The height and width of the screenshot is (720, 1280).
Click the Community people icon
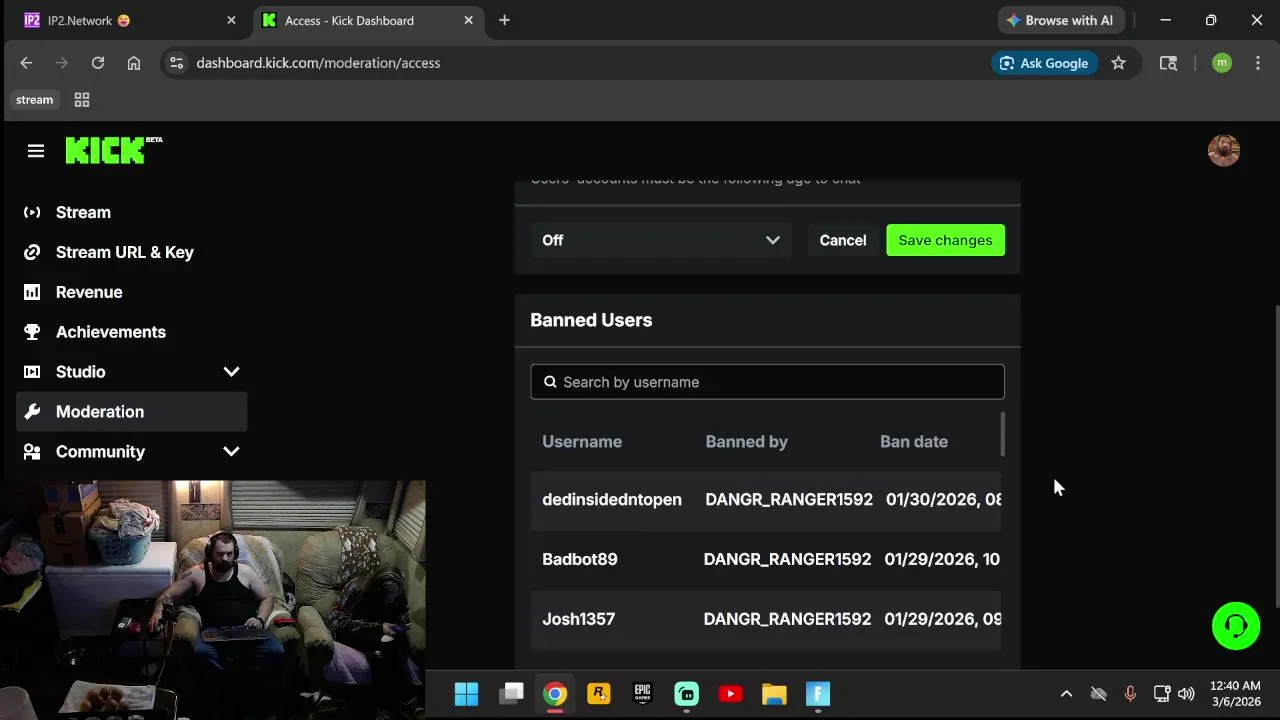point(32,452)
